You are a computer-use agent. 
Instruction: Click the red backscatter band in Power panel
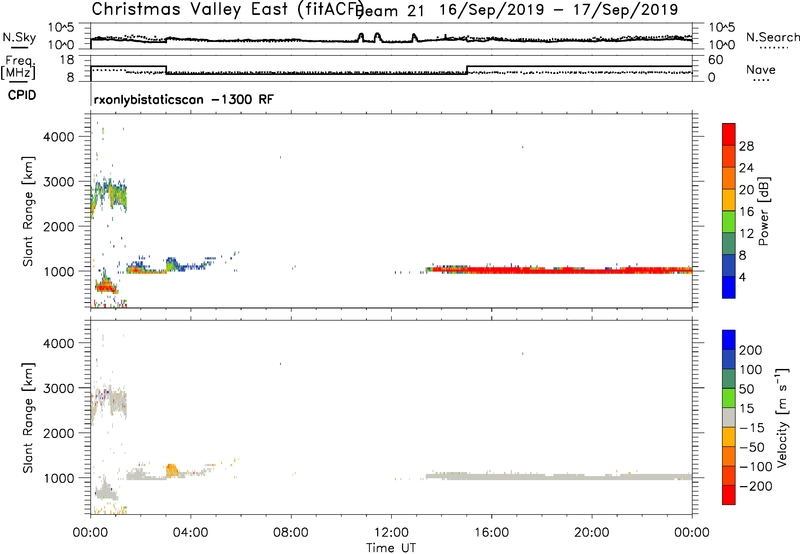tap(559, 270)
